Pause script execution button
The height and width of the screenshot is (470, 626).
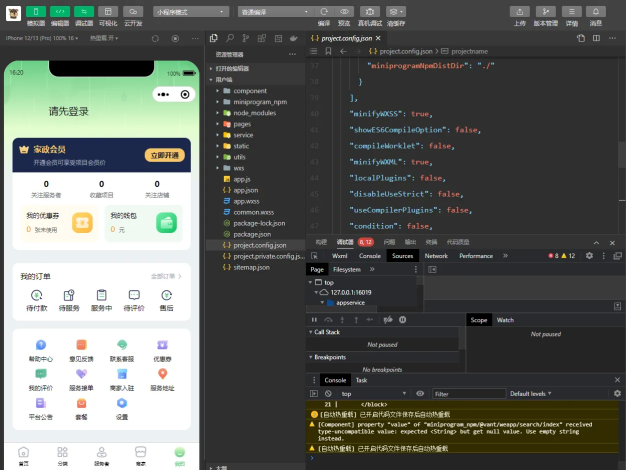[314, 319]
